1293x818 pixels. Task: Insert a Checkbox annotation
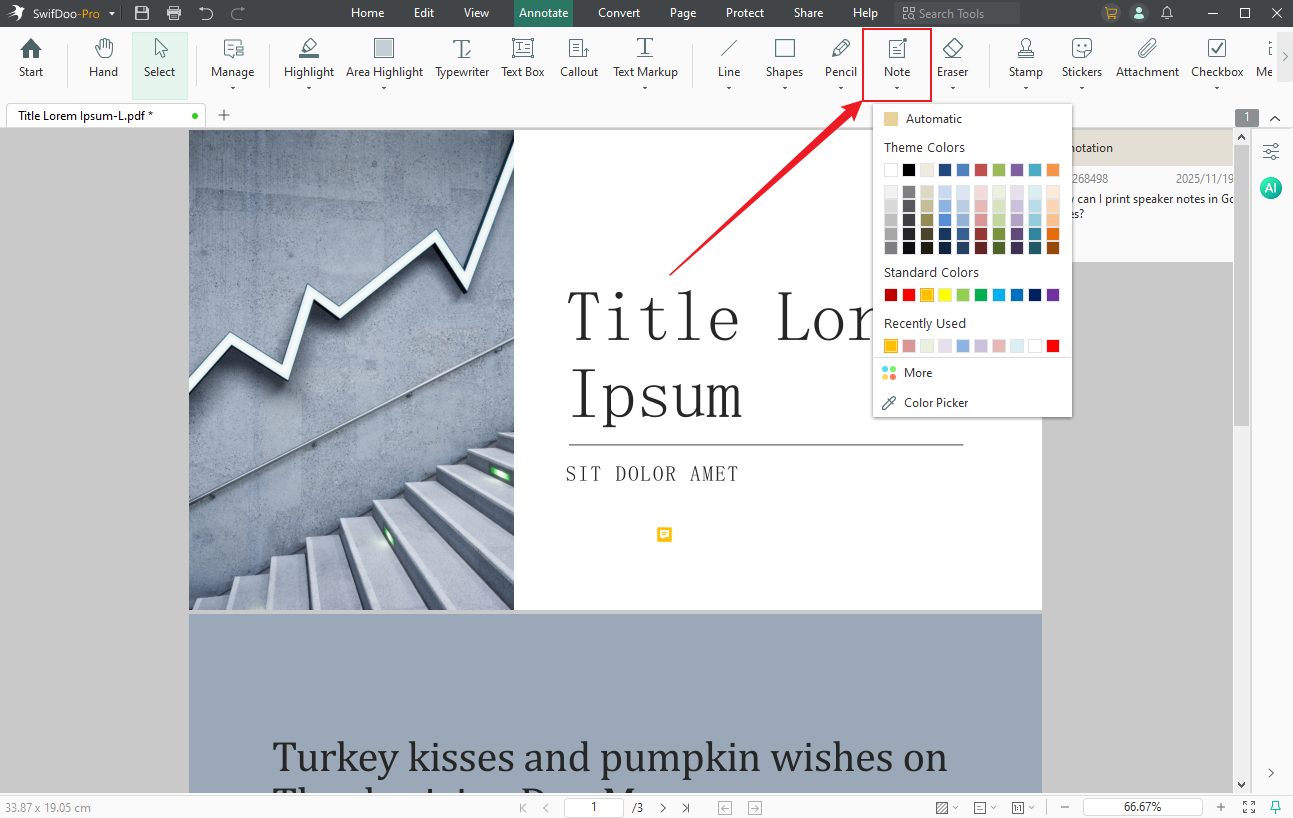point(1216,58)
